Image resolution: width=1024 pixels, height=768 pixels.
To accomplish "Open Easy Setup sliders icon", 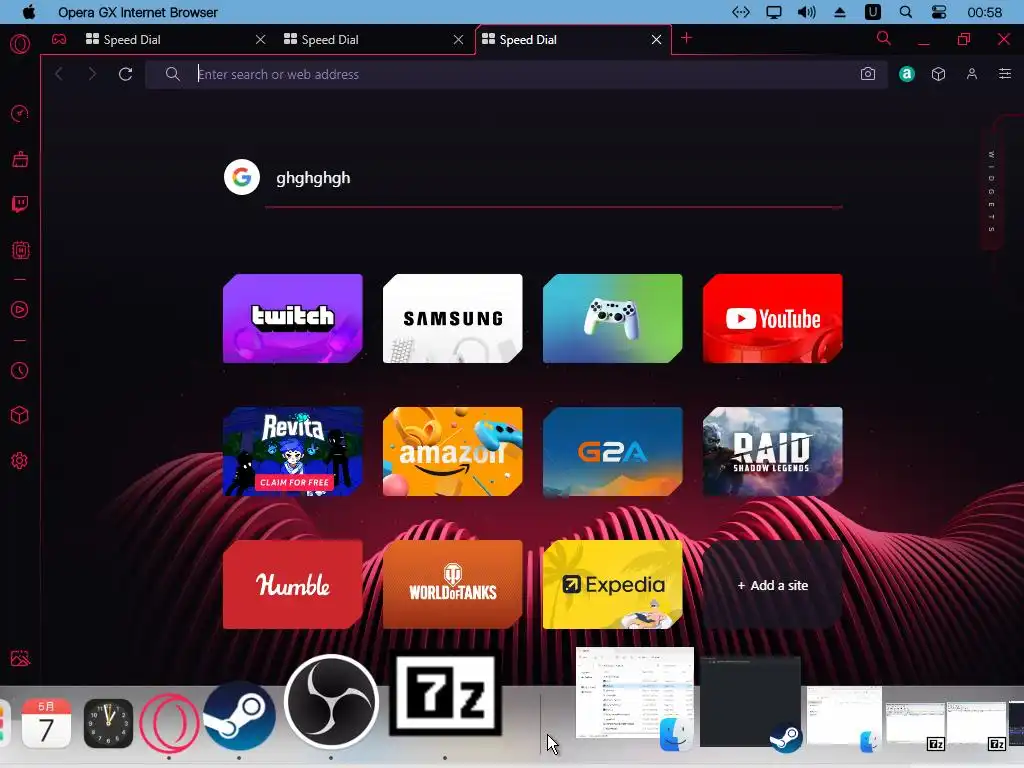I will coord(1005,74).
